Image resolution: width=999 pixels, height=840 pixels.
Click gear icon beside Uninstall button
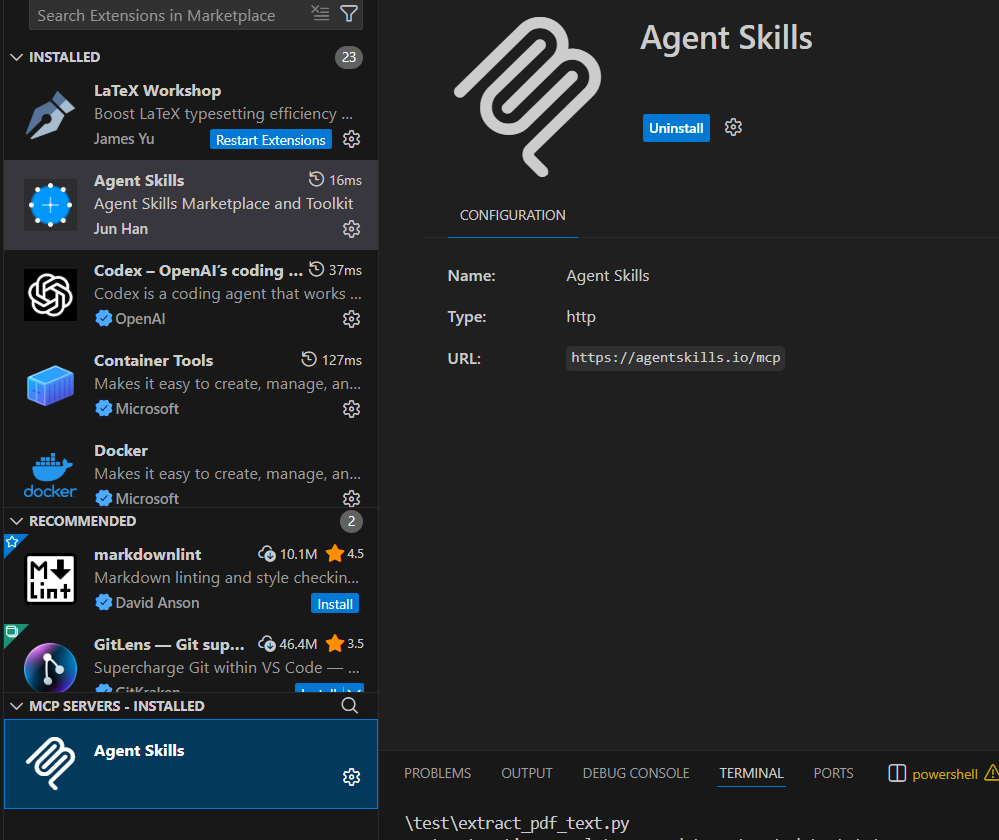point(733,128)
